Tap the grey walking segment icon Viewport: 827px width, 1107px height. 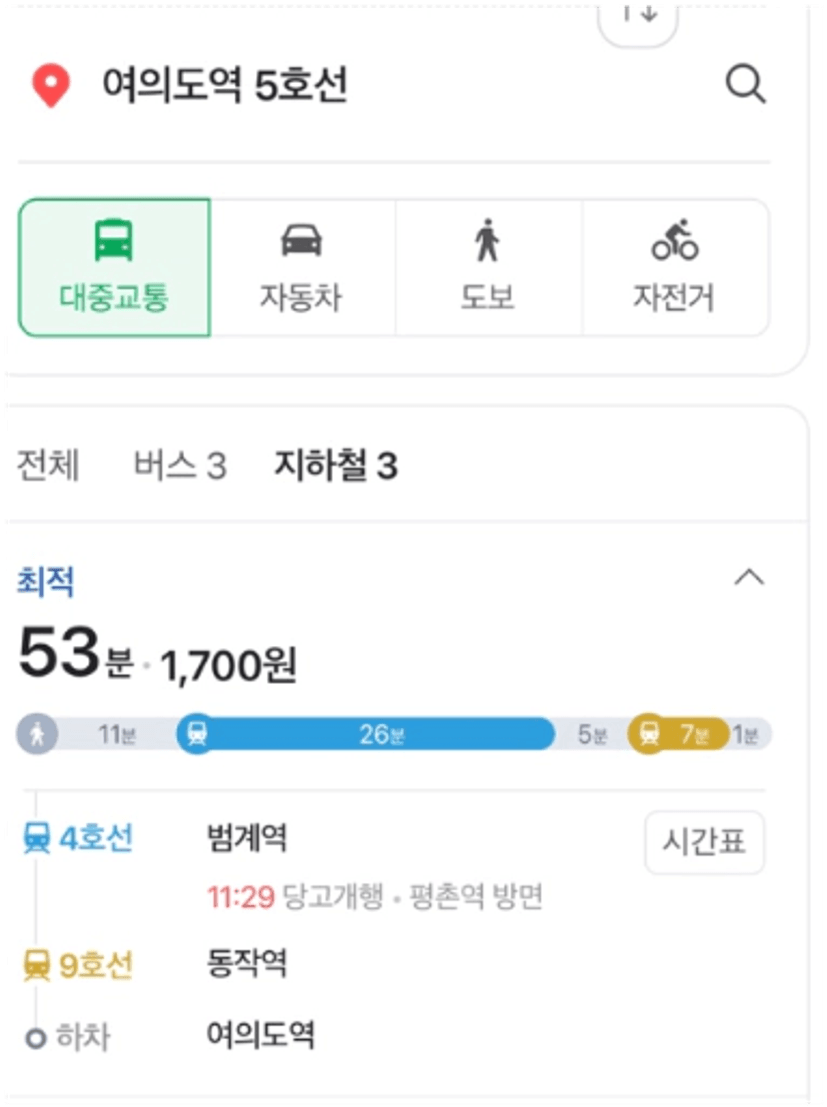tap(37, 734)
